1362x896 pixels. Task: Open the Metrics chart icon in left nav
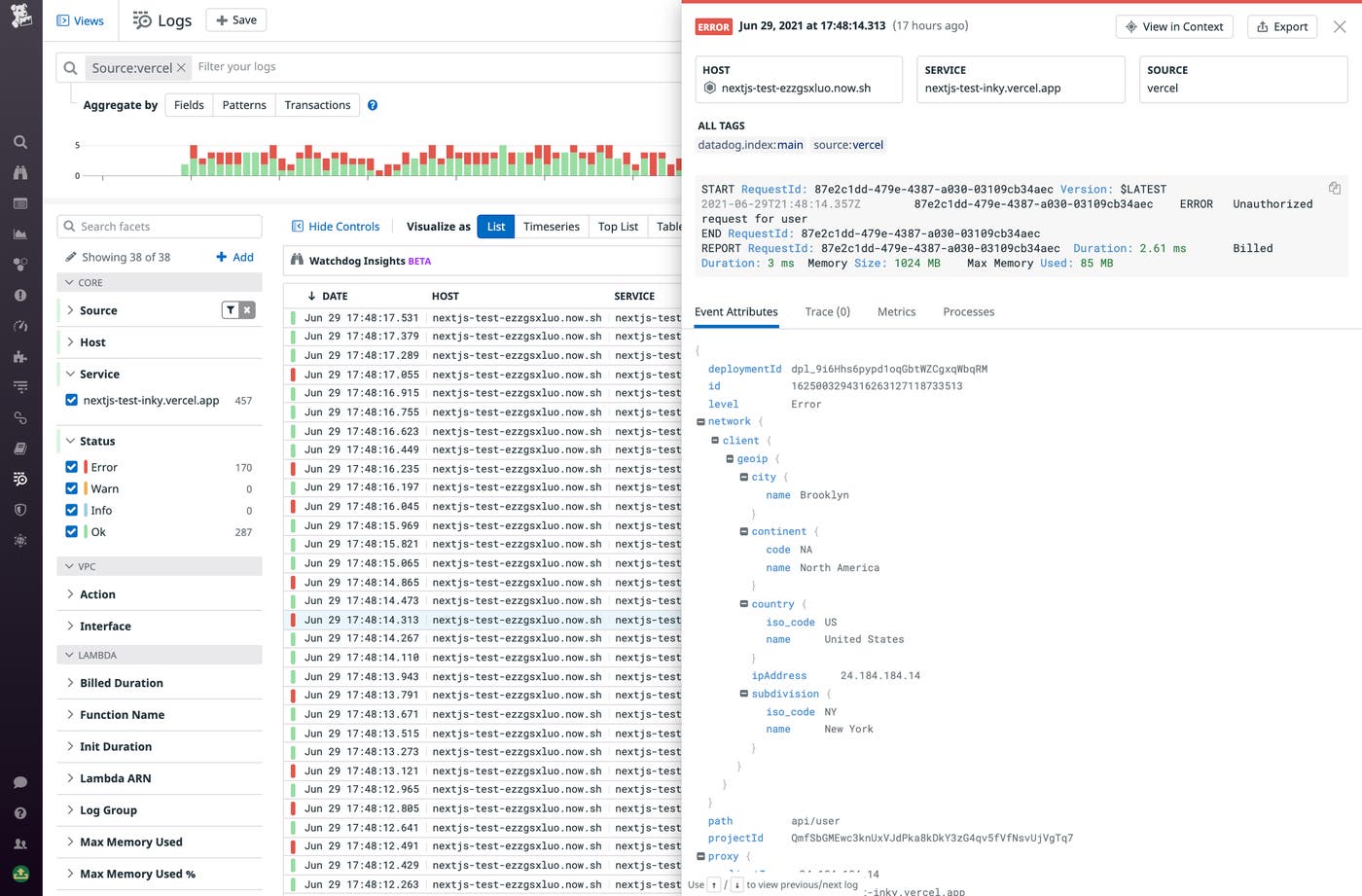coord(20,233)
